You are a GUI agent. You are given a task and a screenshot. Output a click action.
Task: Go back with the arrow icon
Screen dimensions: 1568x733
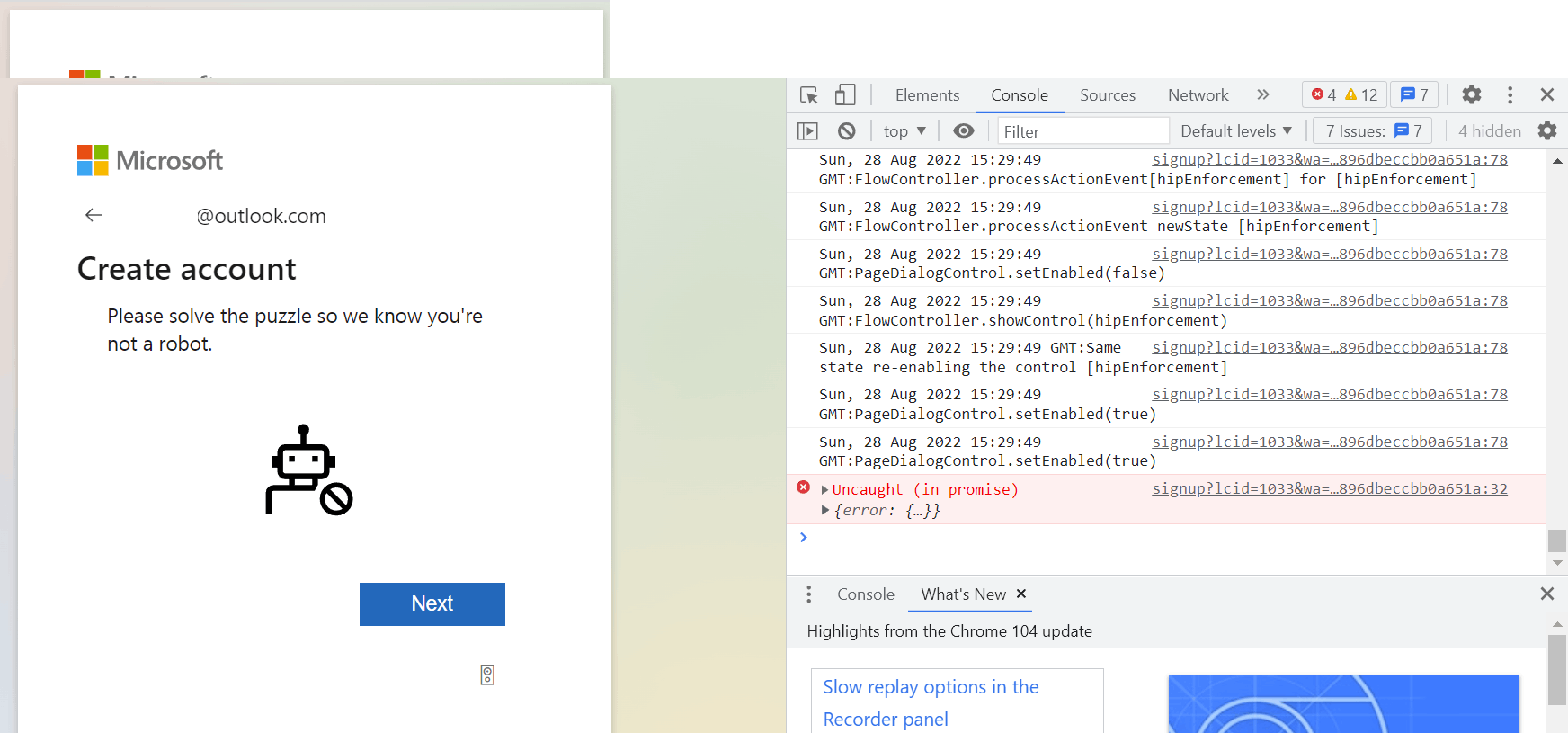pyautogui.click(x=94, y=215)
